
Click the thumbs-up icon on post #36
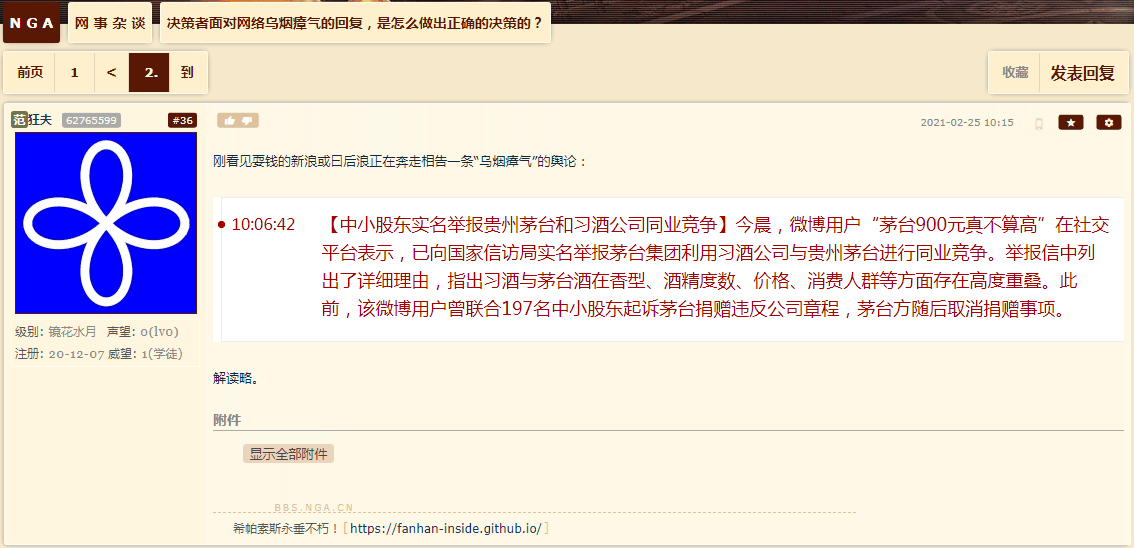(x=229, y=121)
